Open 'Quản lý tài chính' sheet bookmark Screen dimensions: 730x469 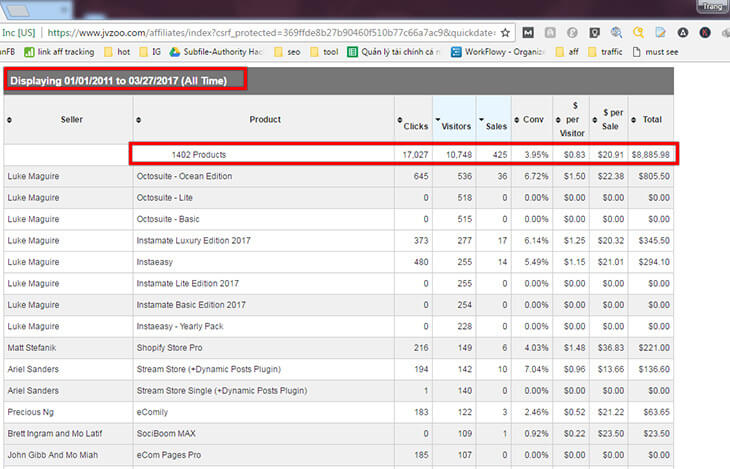click(x=394, y=52)
